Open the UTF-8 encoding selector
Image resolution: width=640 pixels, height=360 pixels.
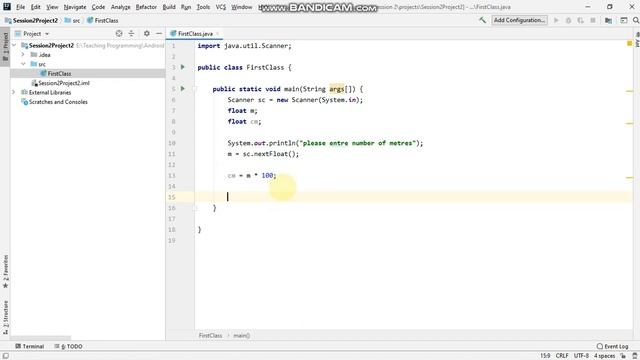pyautogui.click(x=581, y=356)
